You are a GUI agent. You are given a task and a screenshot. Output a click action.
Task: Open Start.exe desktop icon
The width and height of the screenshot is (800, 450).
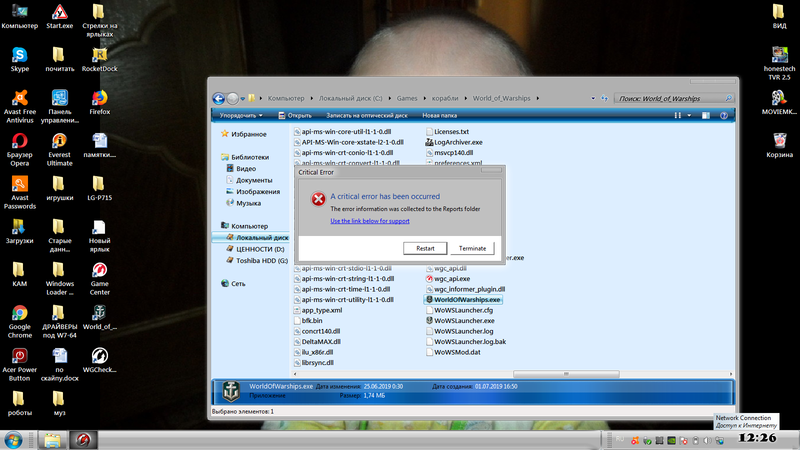[60, 16]
